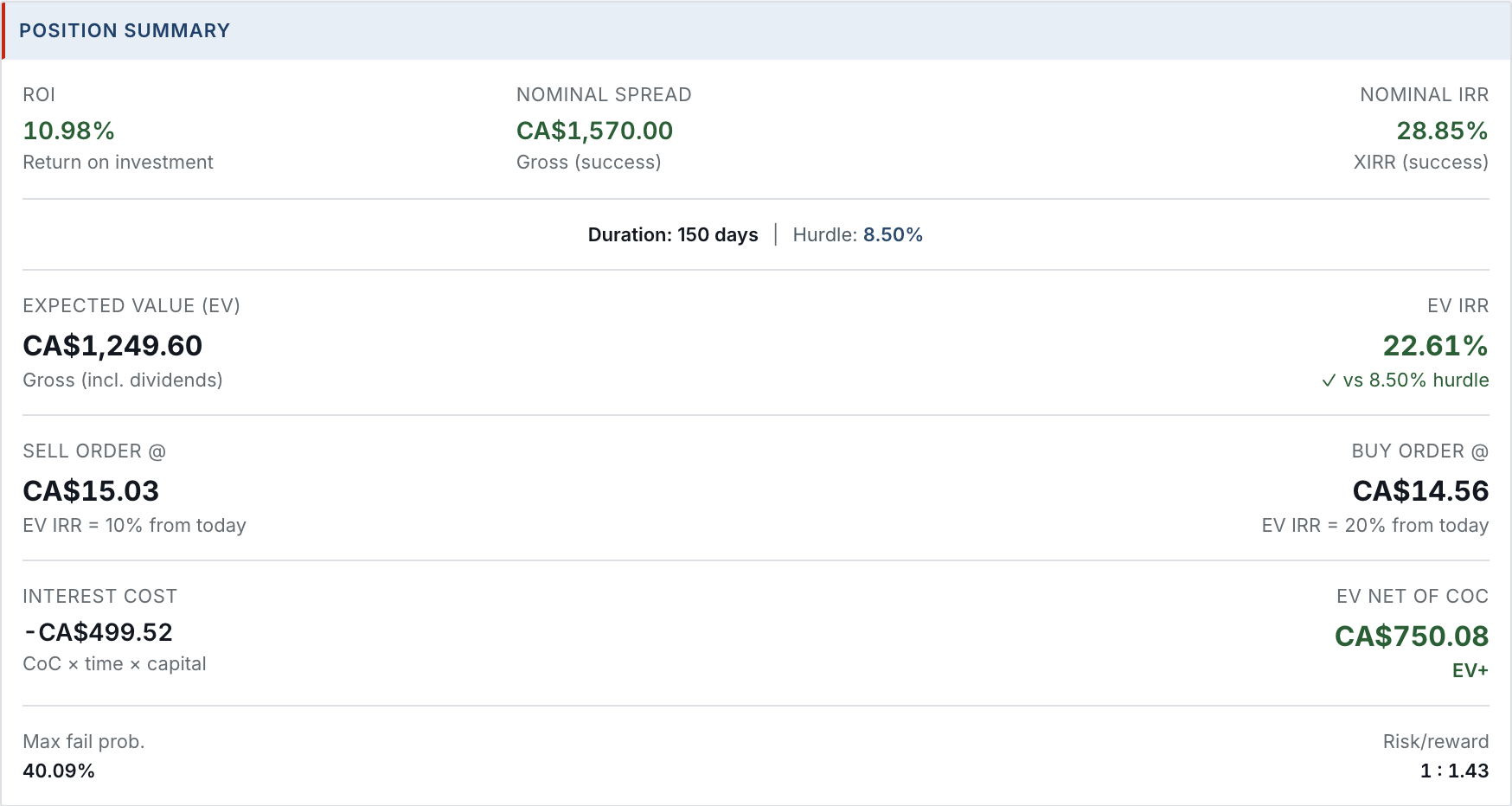
Task: Select the max fail probability 40.09%
Action: tap(59, 771)
